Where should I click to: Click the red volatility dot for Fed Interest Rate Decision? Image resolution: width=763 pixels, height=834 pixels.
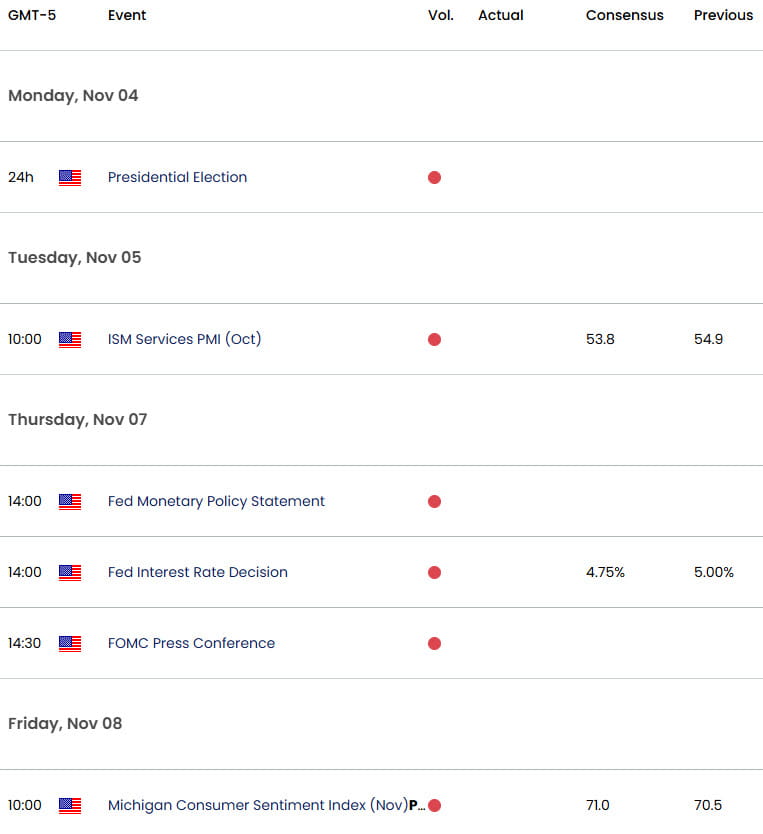click(434, 572)
